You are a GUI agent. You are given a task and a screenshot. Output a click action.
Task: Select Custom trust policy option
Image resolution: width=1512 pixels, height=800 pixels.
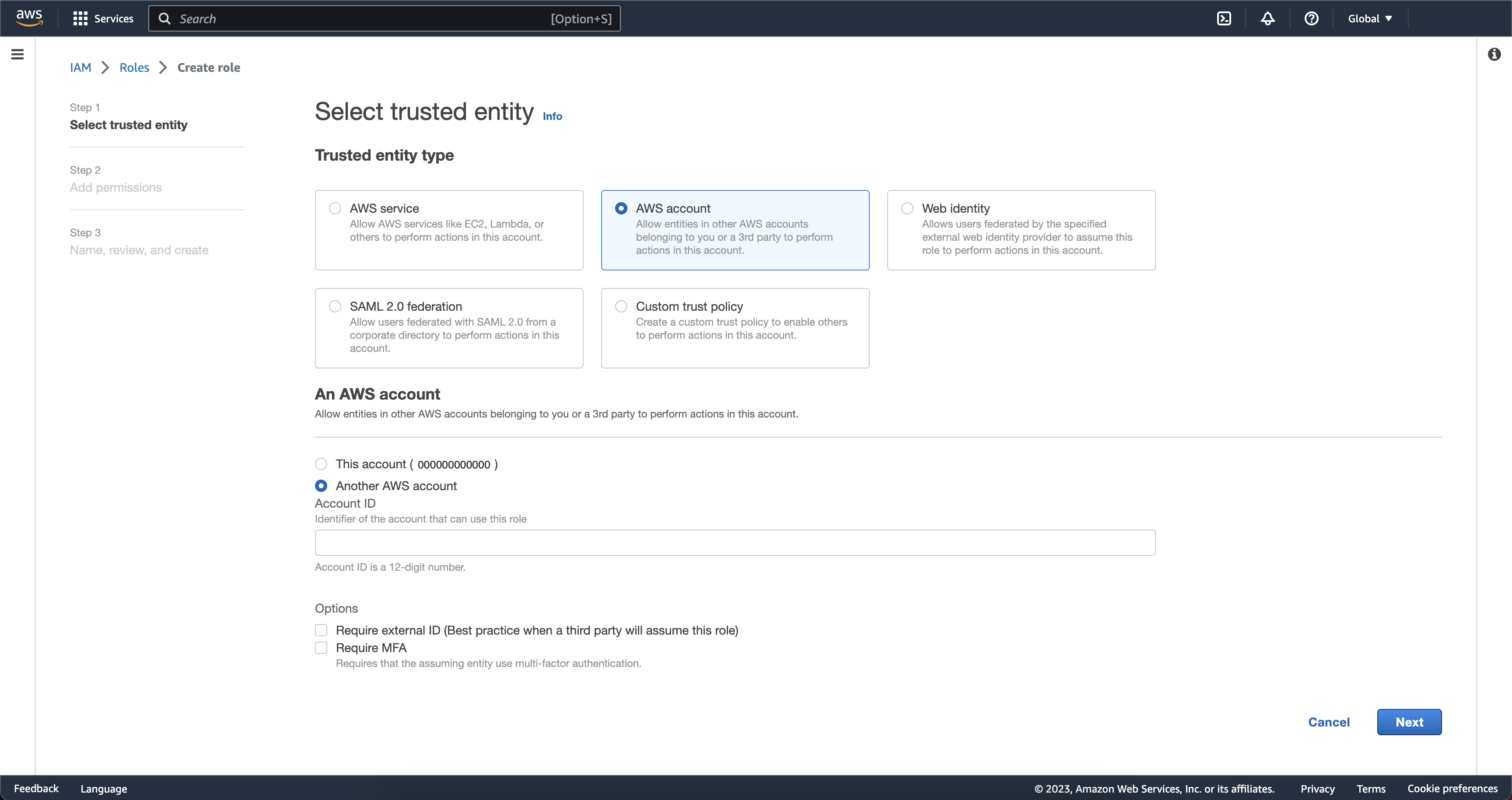click(735, 328)
